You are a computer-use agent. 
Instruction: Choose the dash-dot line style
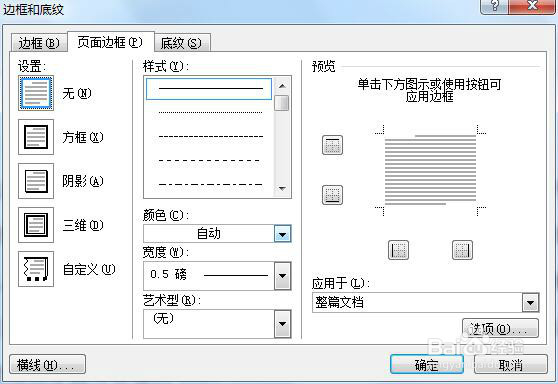point(210,184)
